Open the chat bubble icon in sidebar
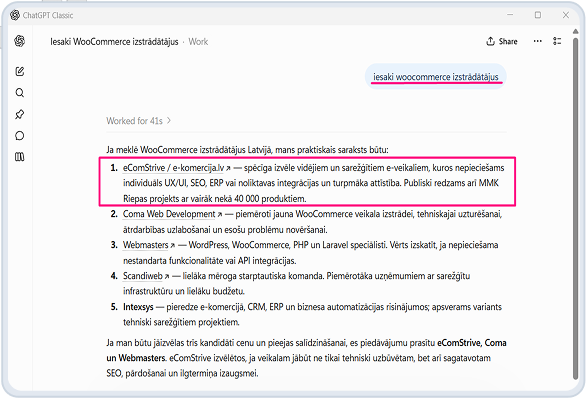Screen dimensions: 586x398 19,136
